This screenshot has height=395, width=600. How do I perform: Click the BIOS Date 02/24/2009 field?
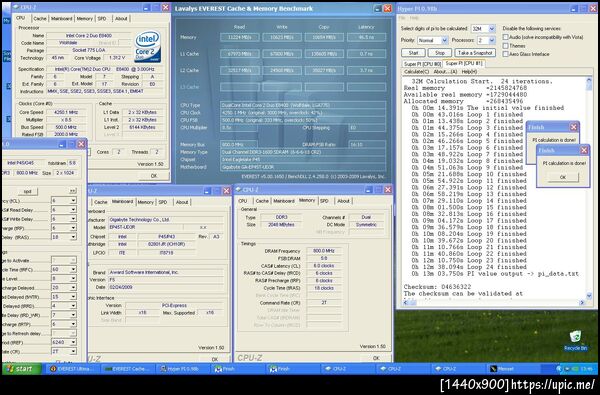166,287
